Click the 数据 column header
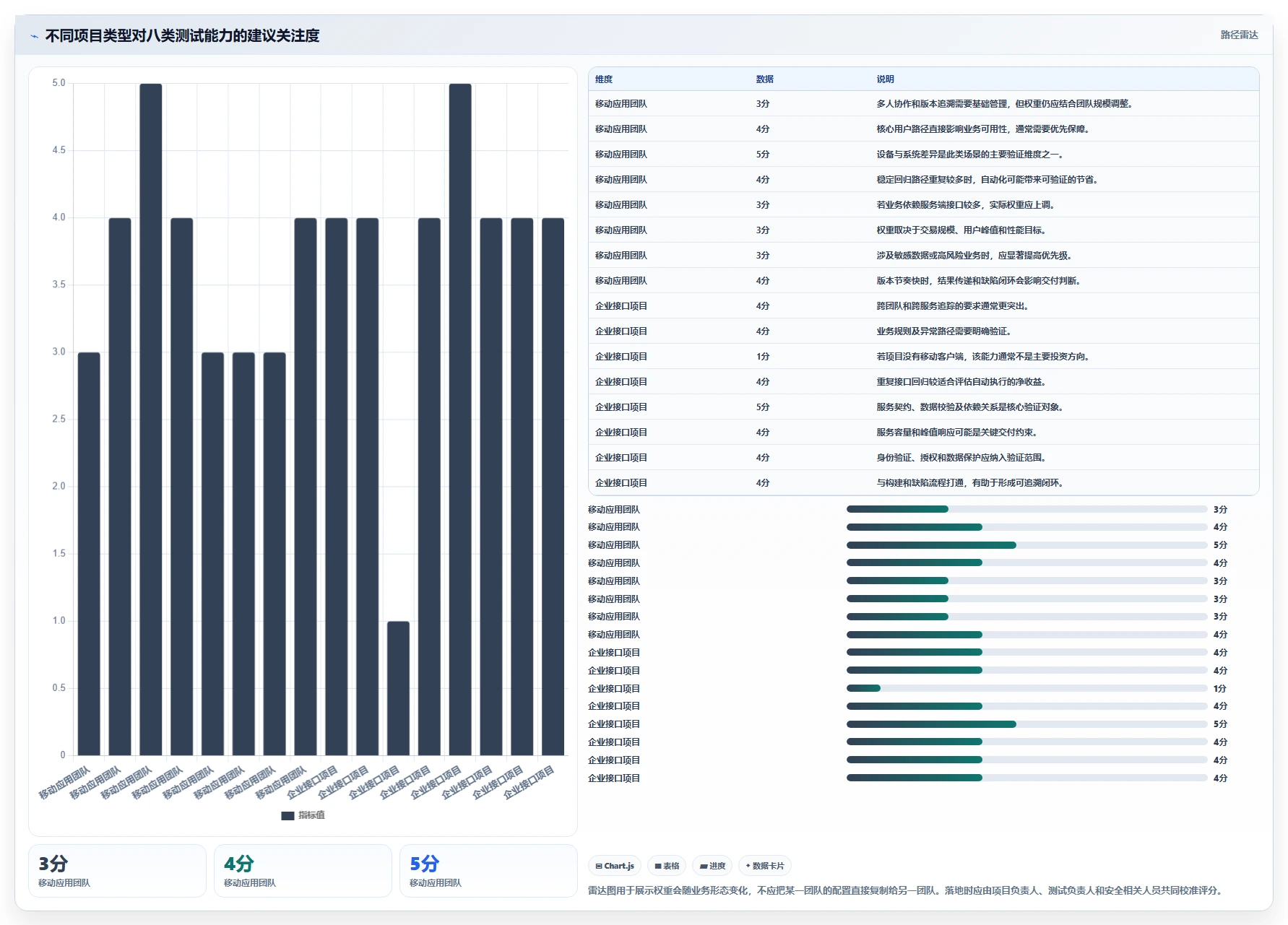The width and height of the screenshot is (1288, 925). [x=765, y=79]
